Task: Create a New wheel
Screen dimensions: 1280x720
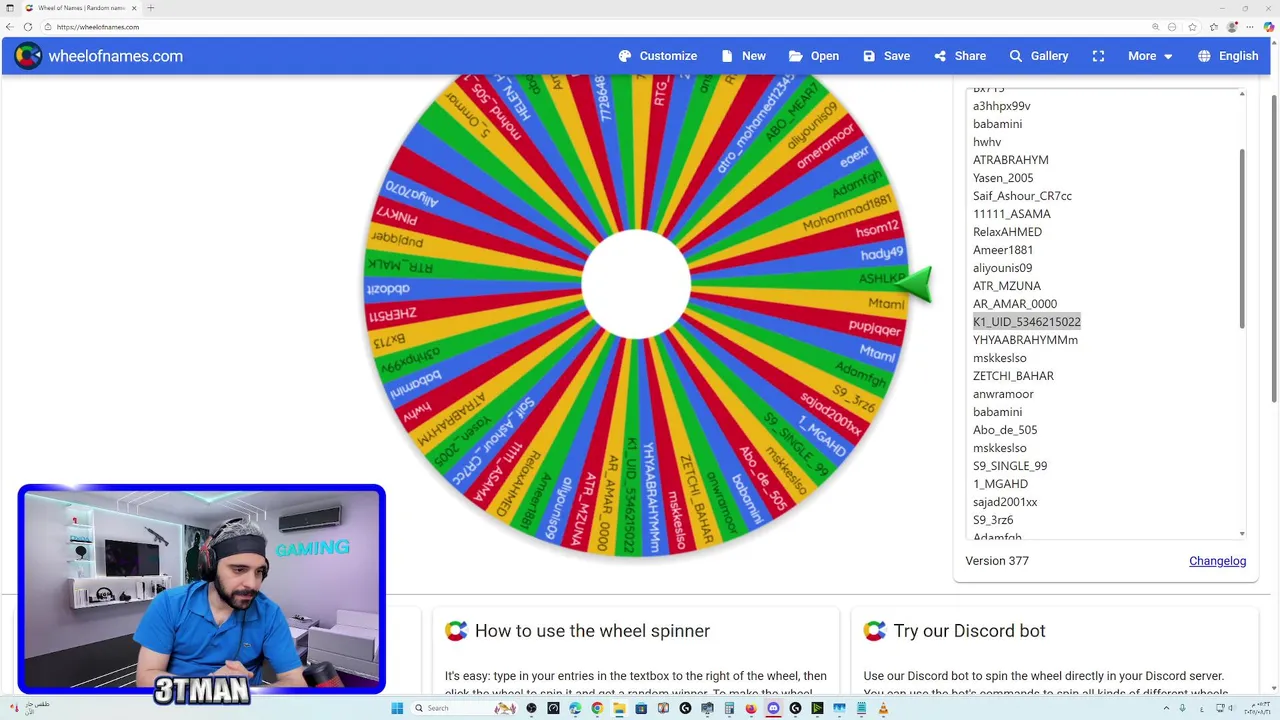Action: (x=743, y=56)
